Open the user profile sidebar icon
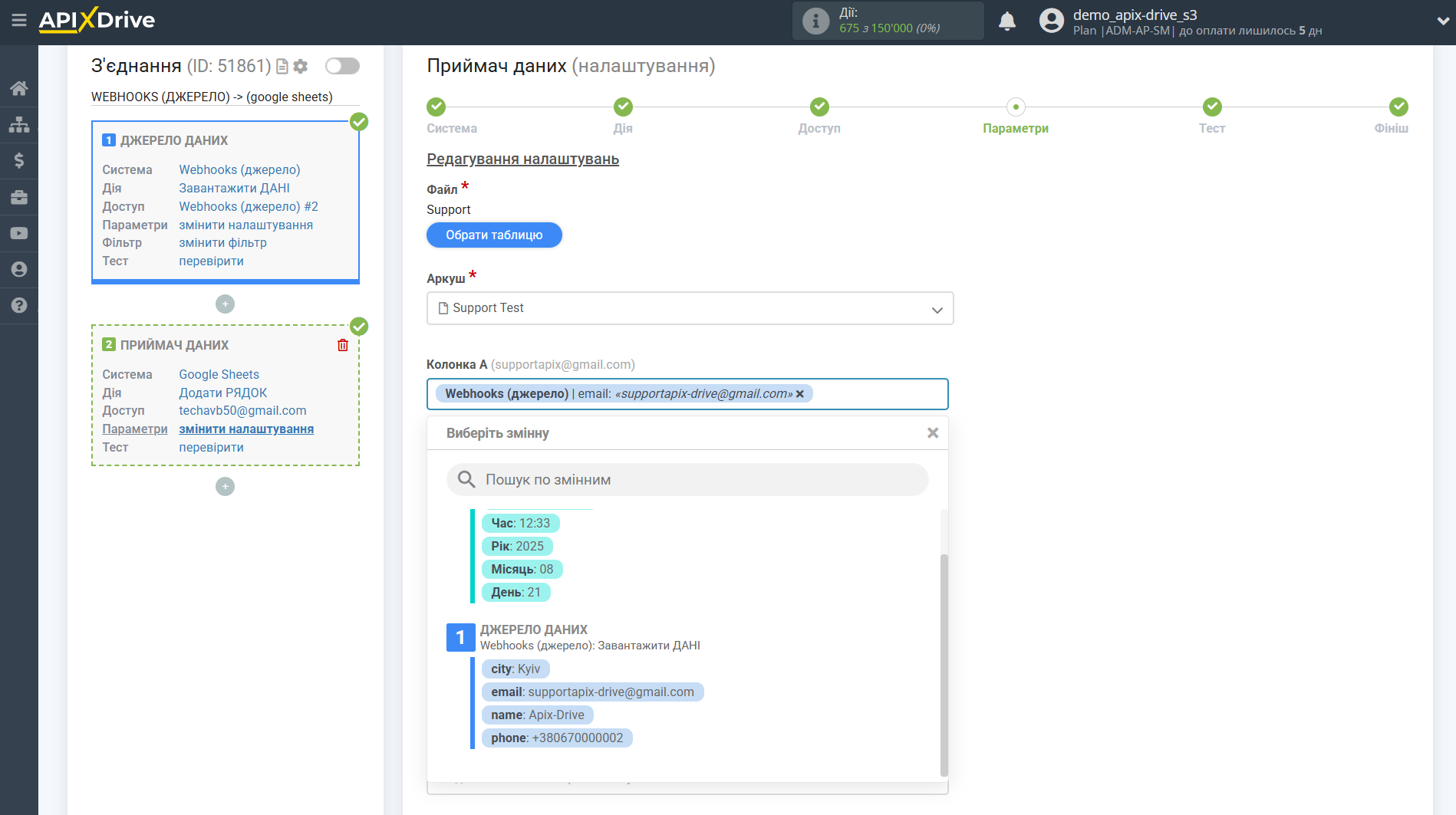Viewport: 1456px width, 815px height. (19, 269)
